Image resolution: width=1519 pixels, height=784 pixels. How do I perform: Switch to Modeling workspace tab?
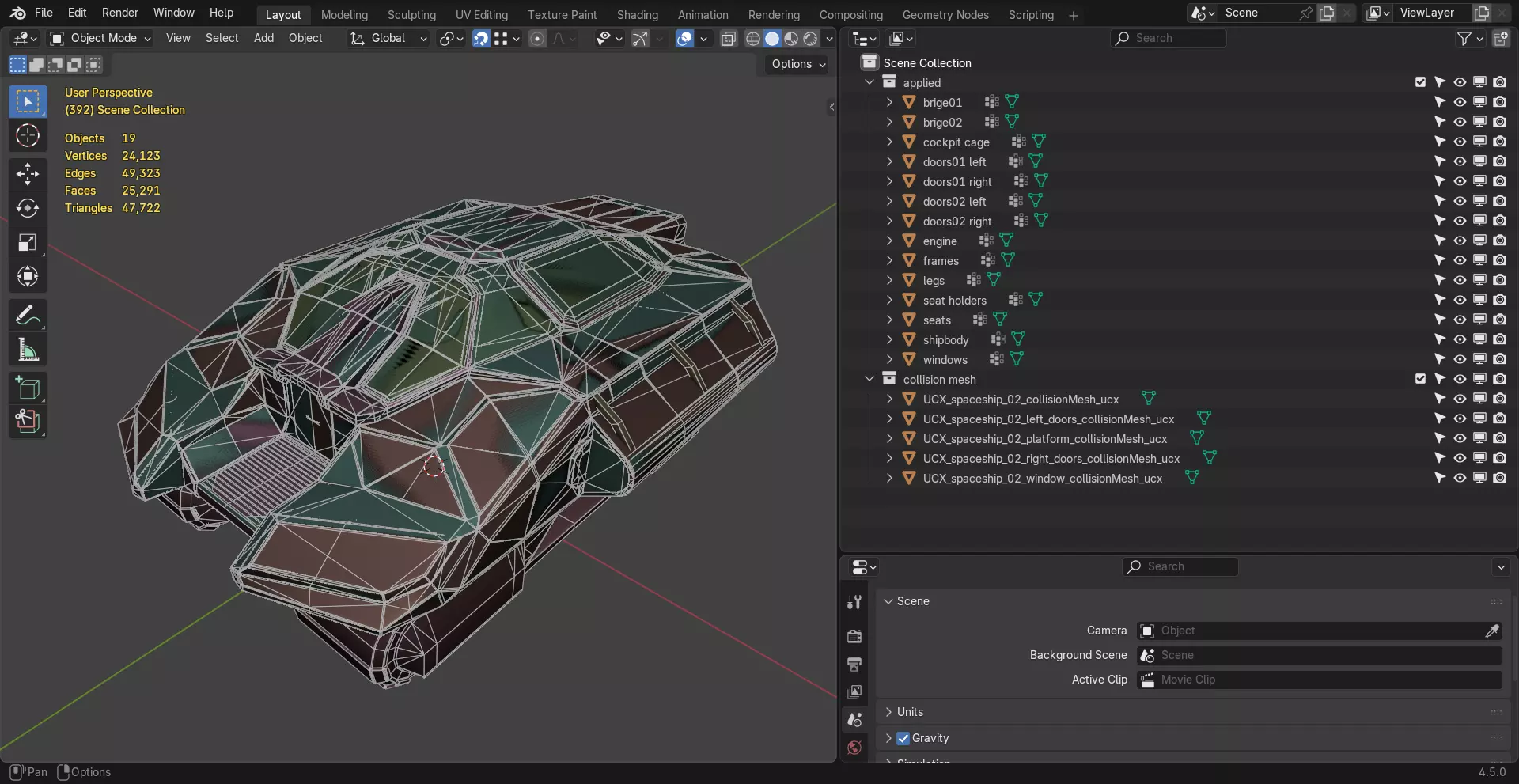344,15
